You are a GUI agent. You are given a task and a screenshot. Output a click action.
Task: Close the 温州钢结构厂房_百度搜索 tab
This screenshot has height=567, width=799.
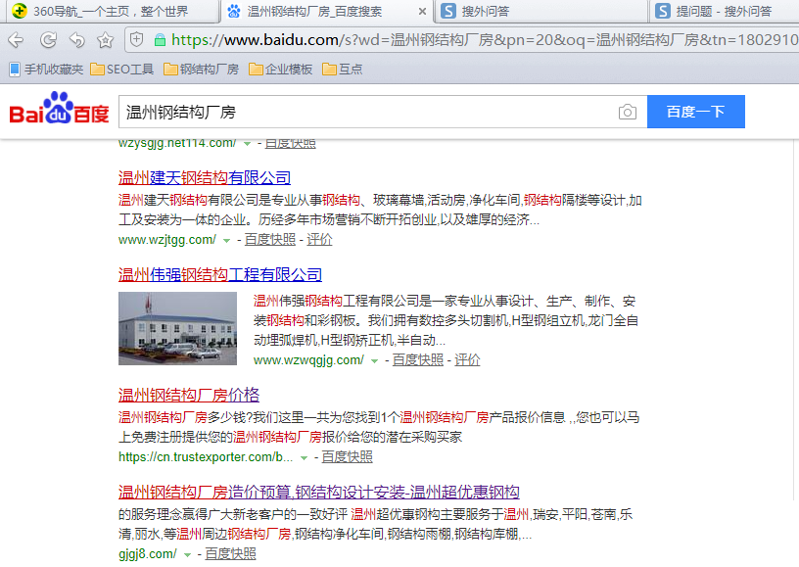(x=422, y=11)
